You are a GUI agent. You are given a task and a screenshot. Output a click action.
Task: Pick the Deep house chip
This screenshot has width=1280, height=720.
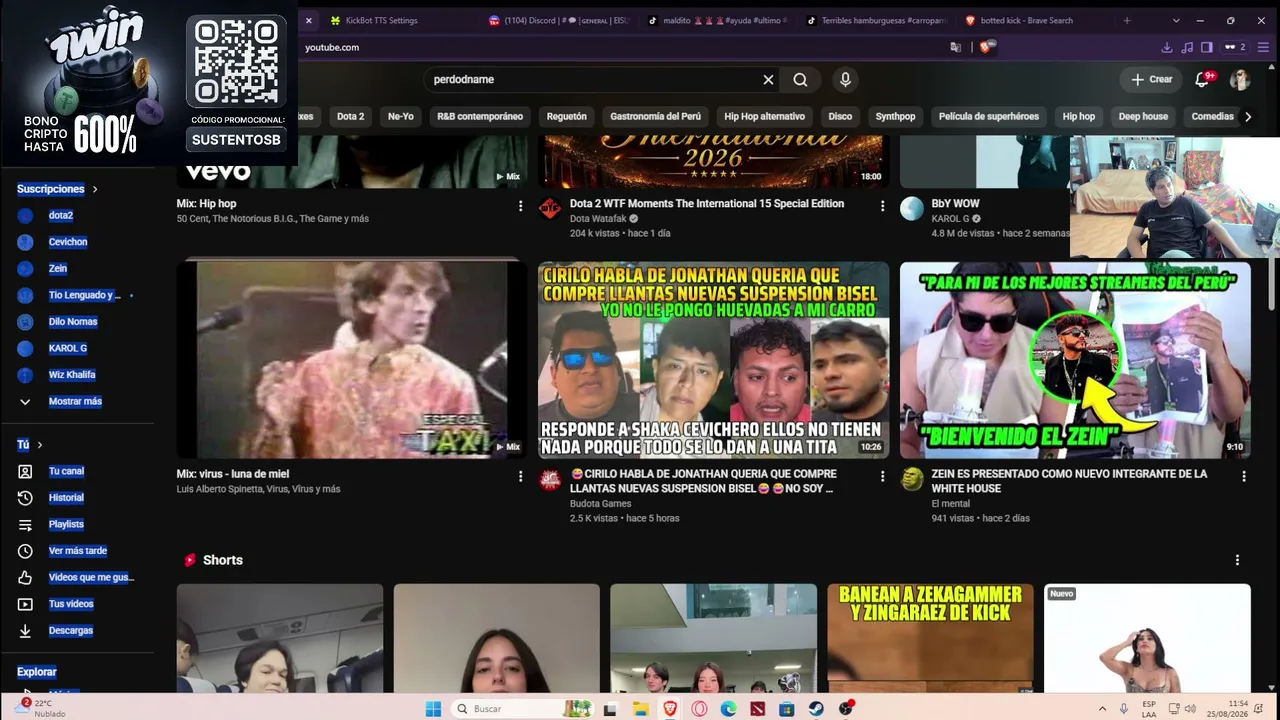tap(1143, 116)
